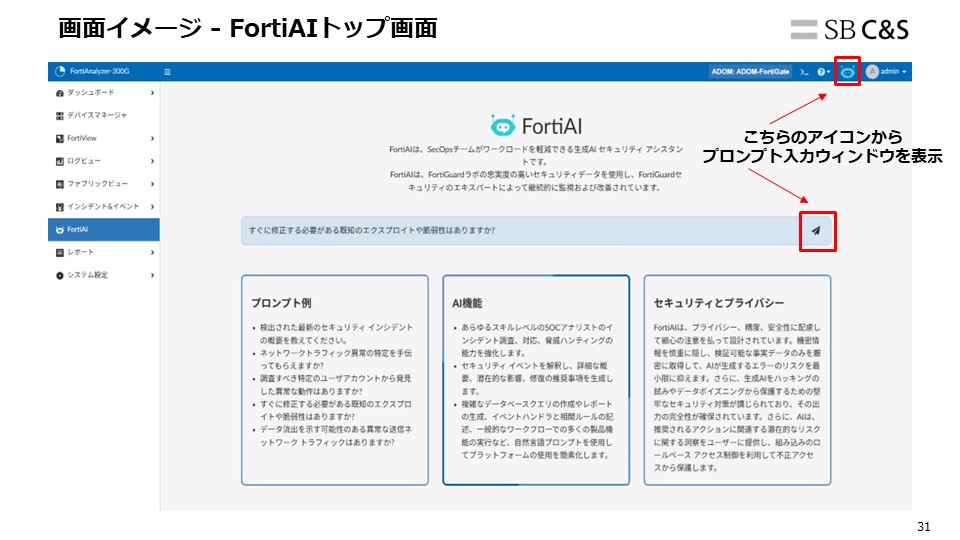Image resolution: width=960 pixels, height=540 pixels.
Task: Expand the ダッシュボード menu chevron
Action: coord(152,93)
